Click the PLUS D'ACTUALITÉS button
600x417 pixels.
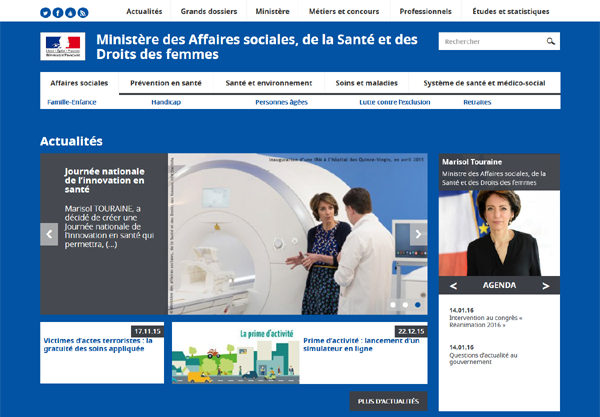point(388,401)
